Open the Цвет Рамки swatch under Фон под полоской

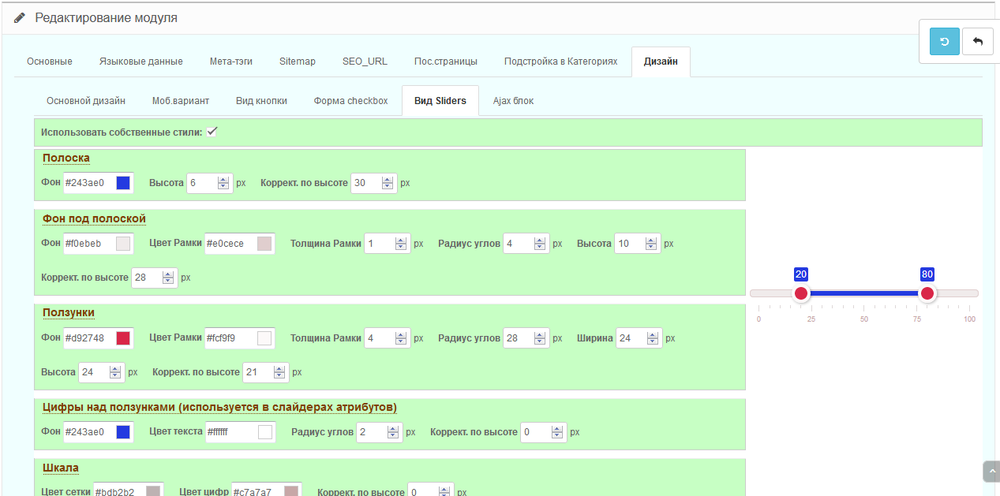click(264, 244)
